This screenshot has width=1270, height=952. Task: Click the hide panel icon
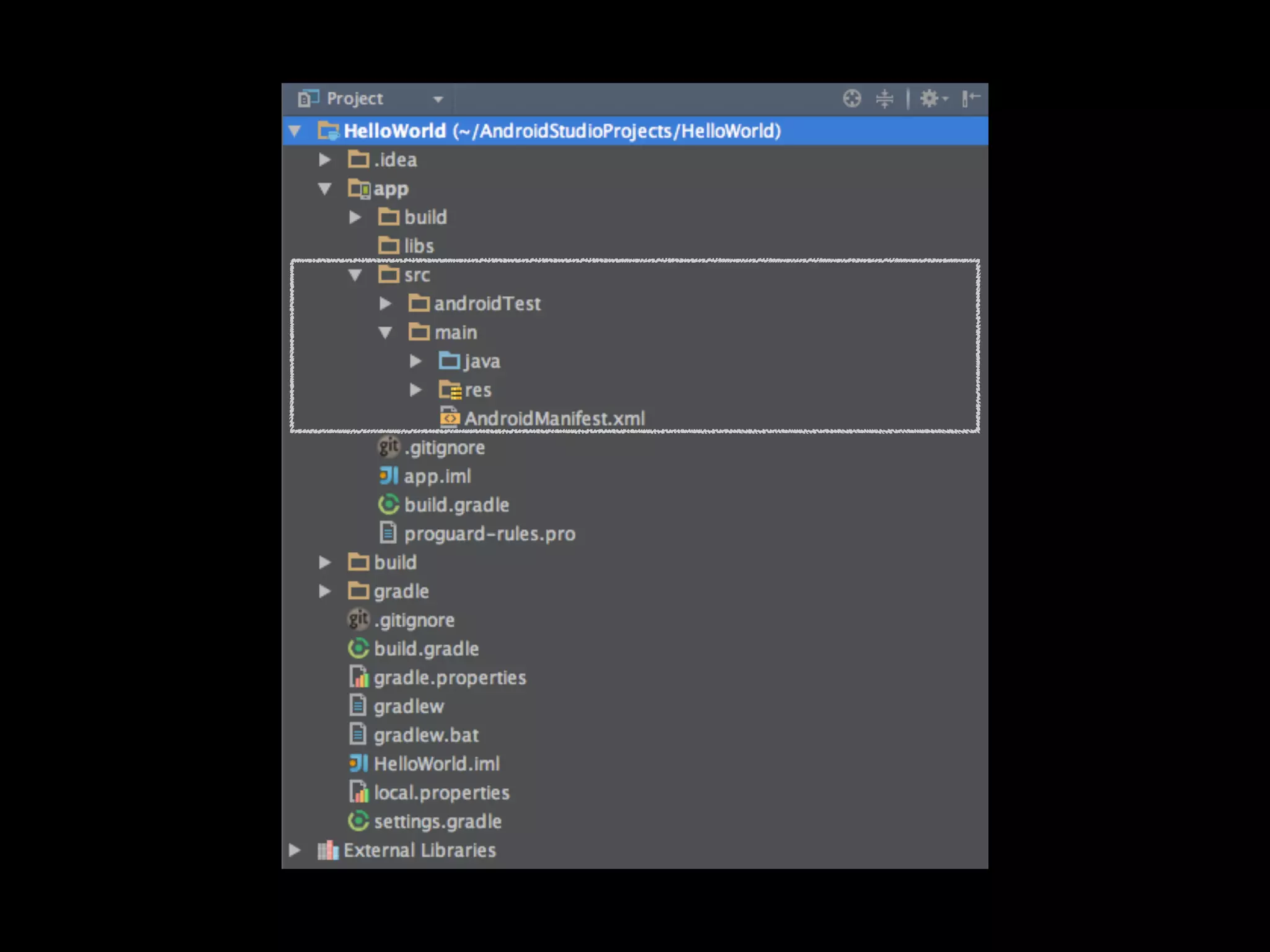pyautogui.click(x=970, y=98)
